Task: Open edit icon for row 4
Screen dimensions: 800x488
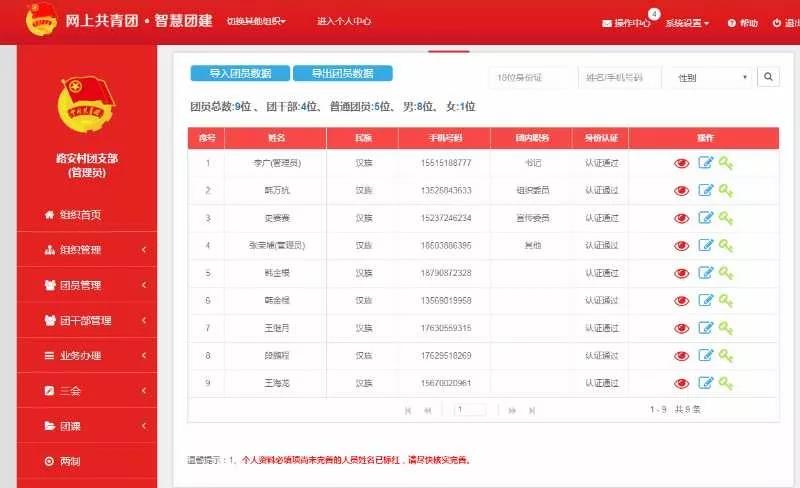Action: pyautogui.click(x=706, y=246)
